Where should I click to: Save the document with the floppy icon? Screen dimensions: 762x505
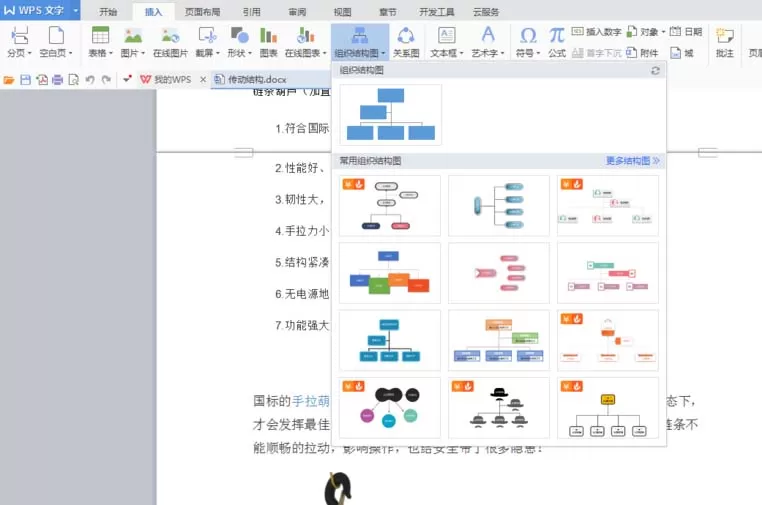25,80
